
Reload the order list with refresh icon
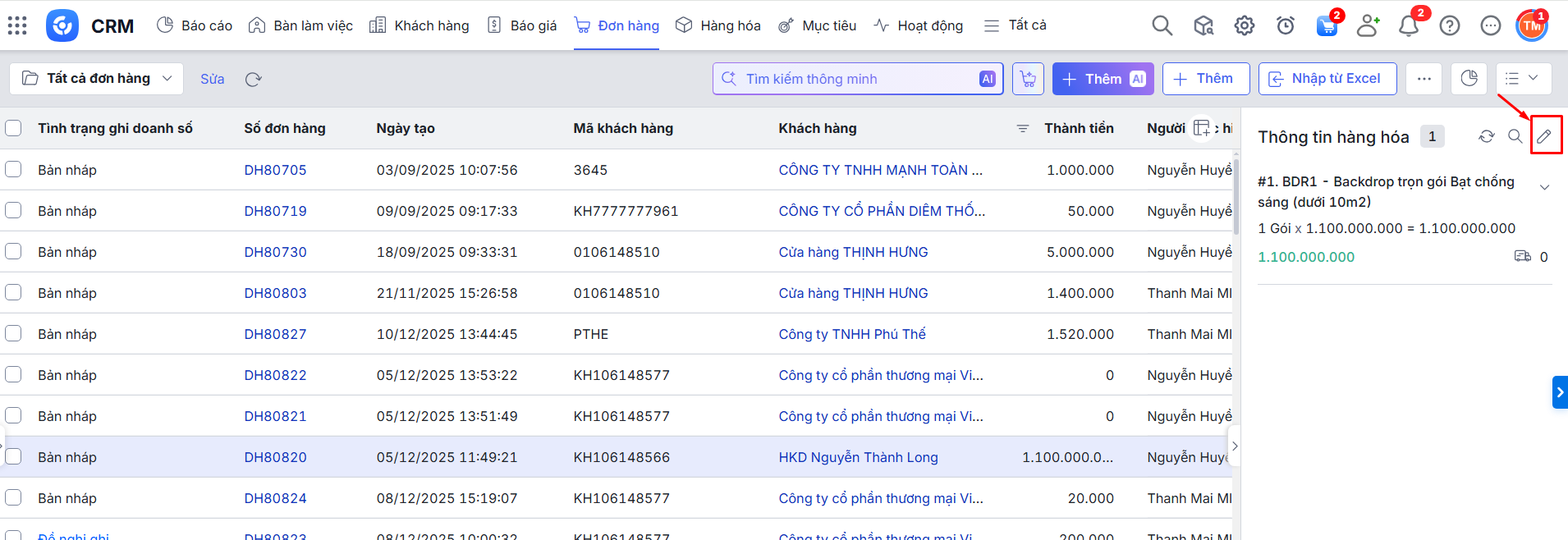253,80
